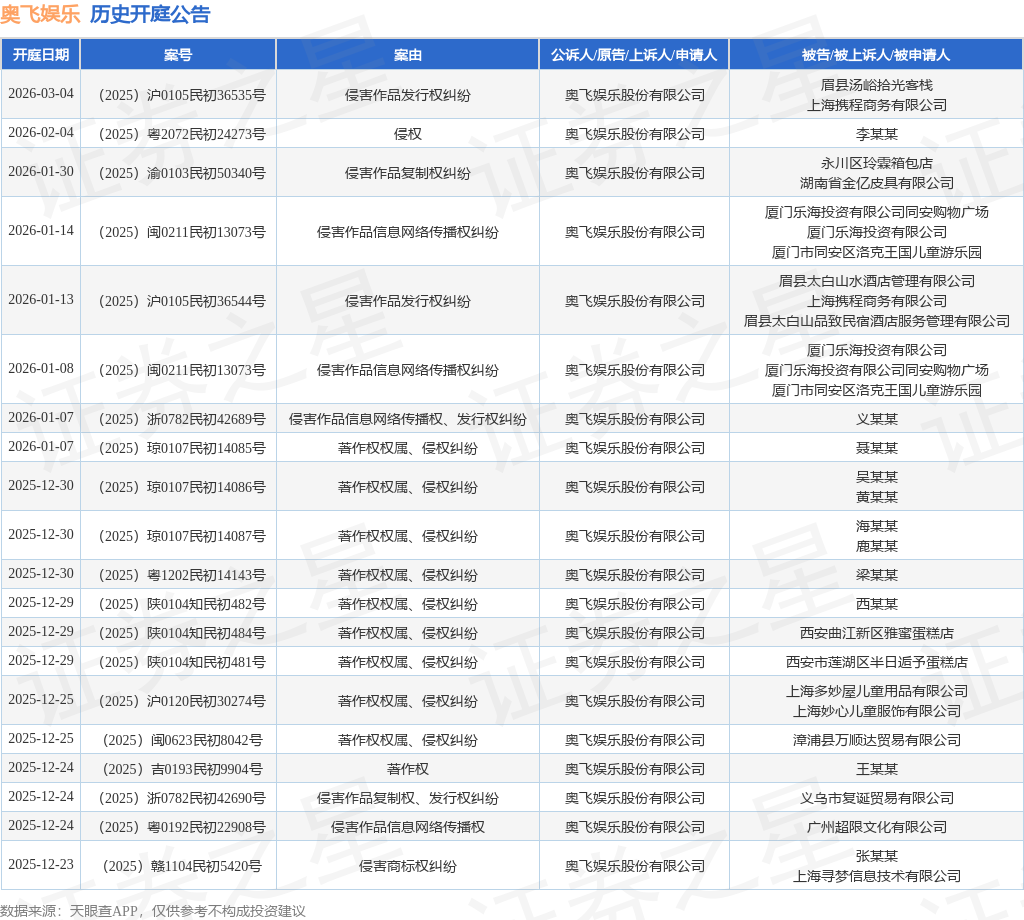
Task: Click date cell 2026-01-08
Action: coord(40,370)
